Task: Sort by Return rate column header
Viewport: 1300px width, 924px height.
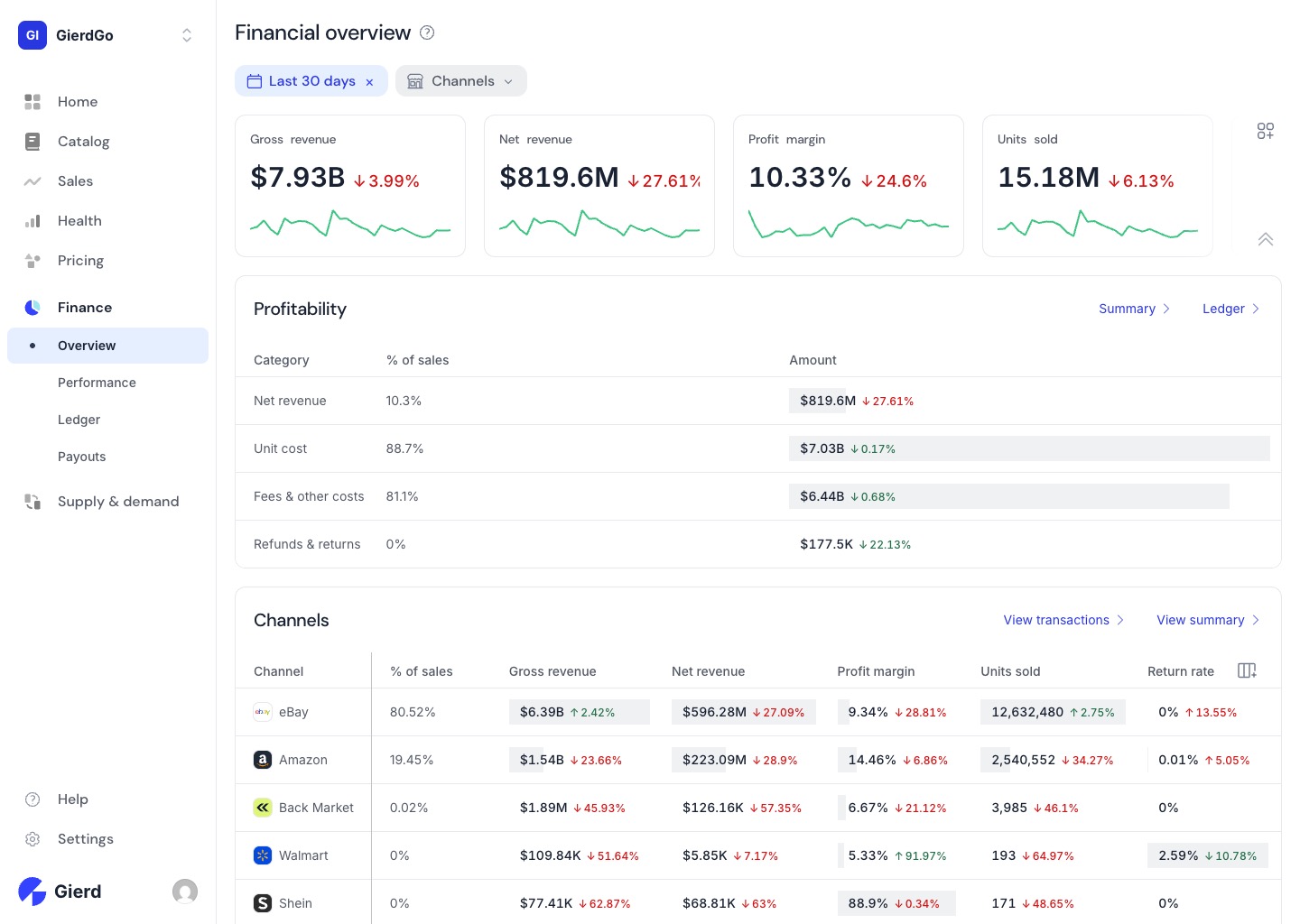Action: pos(1181,671)
